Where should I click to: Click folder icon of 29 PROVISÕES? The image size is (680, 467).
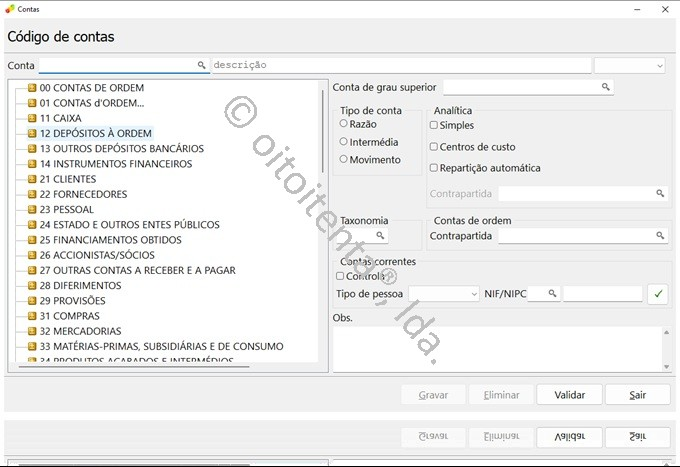(x=32, y=300)
